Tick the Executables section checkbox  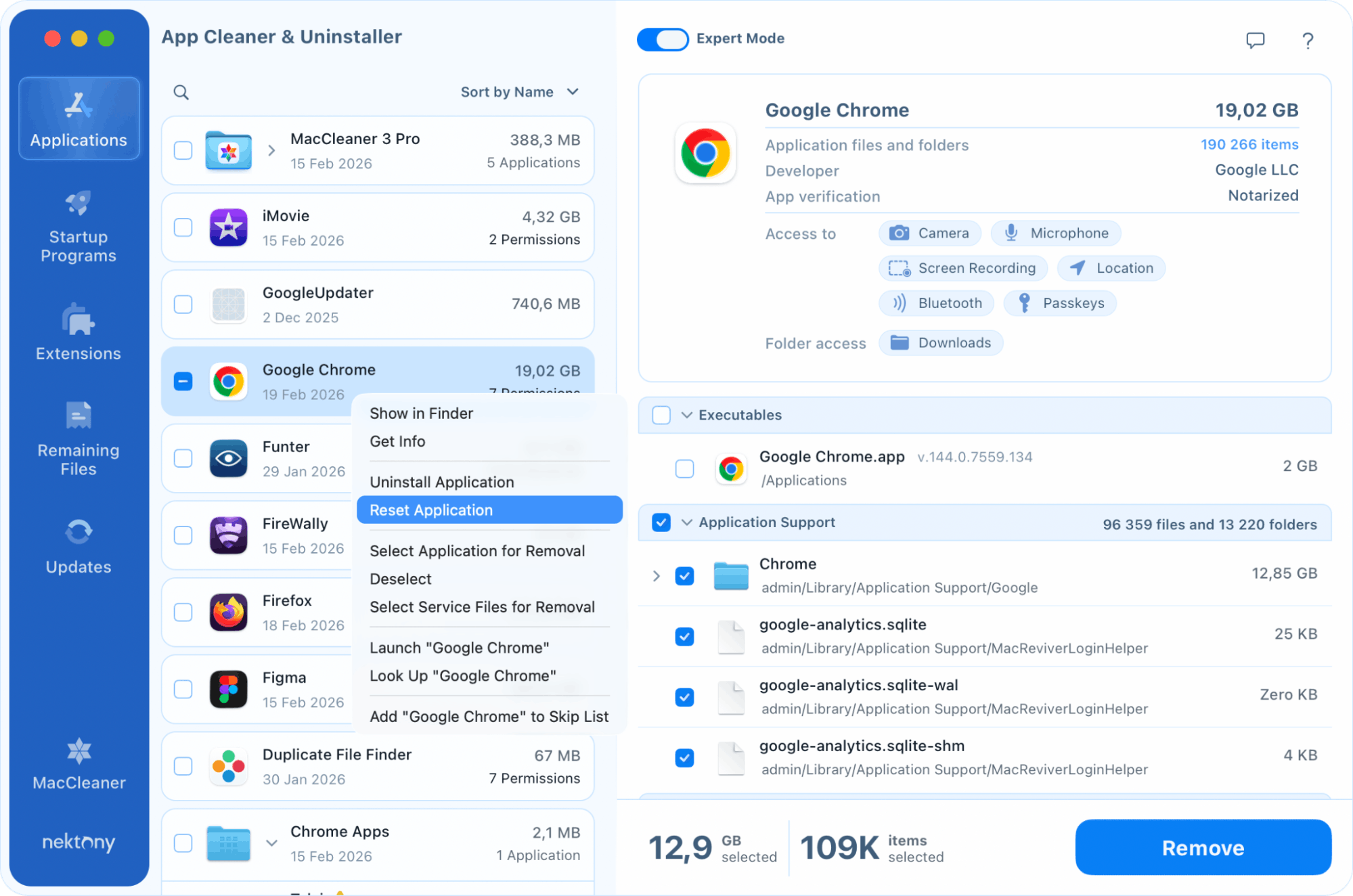(661, 415)
